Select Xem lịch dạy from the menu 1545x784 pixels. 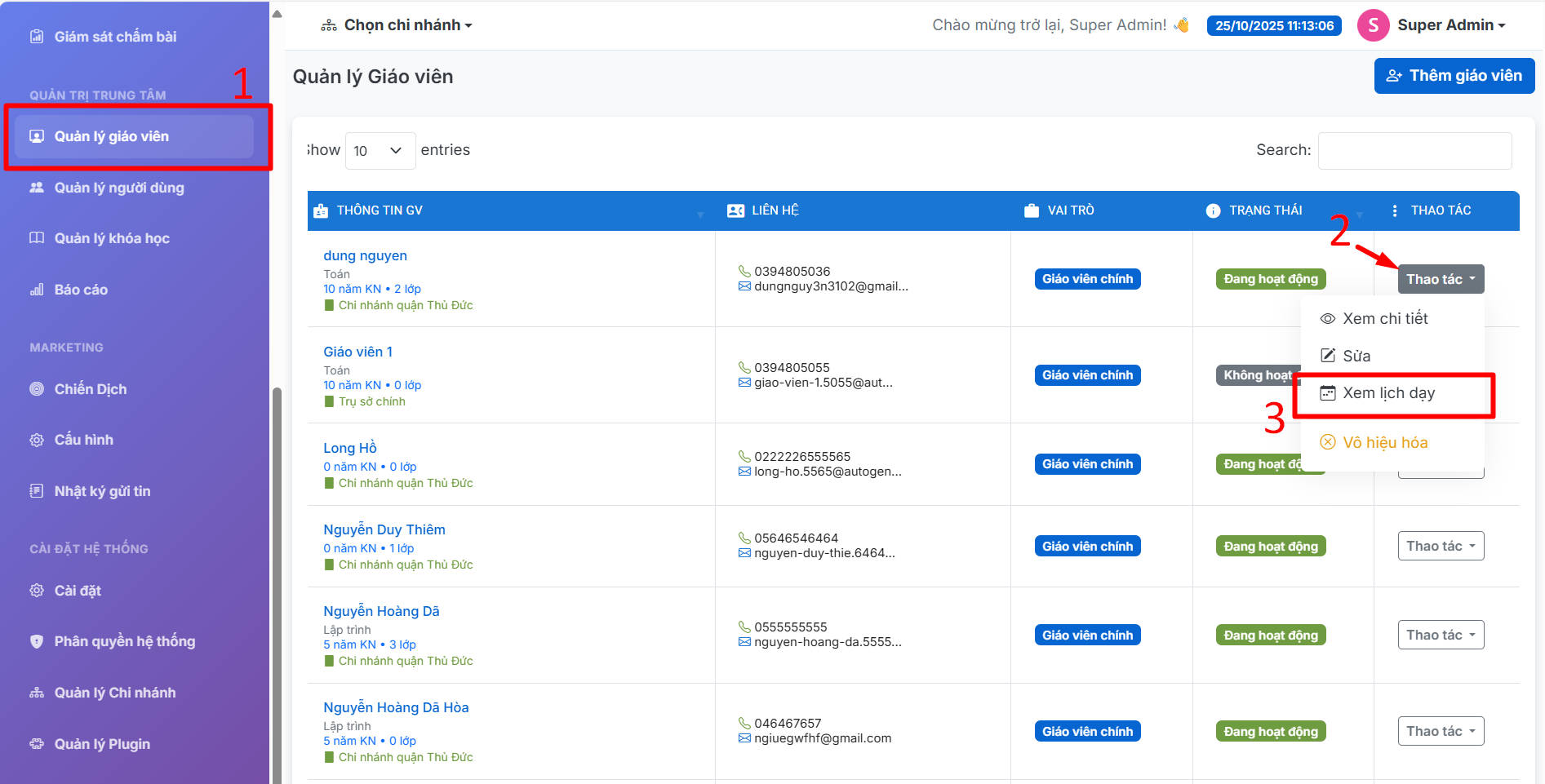tap(1388, 393)
